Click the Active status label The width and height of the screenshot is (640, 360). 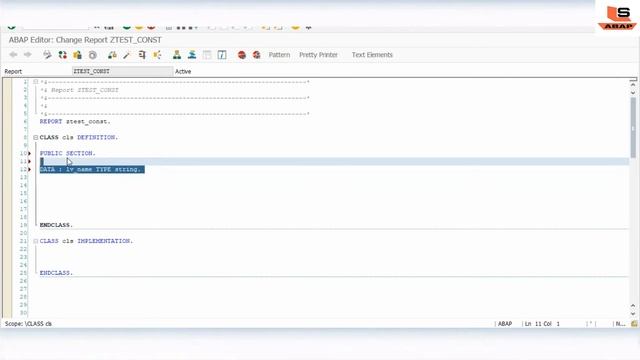pyautogui.click(x=183, y=71)
